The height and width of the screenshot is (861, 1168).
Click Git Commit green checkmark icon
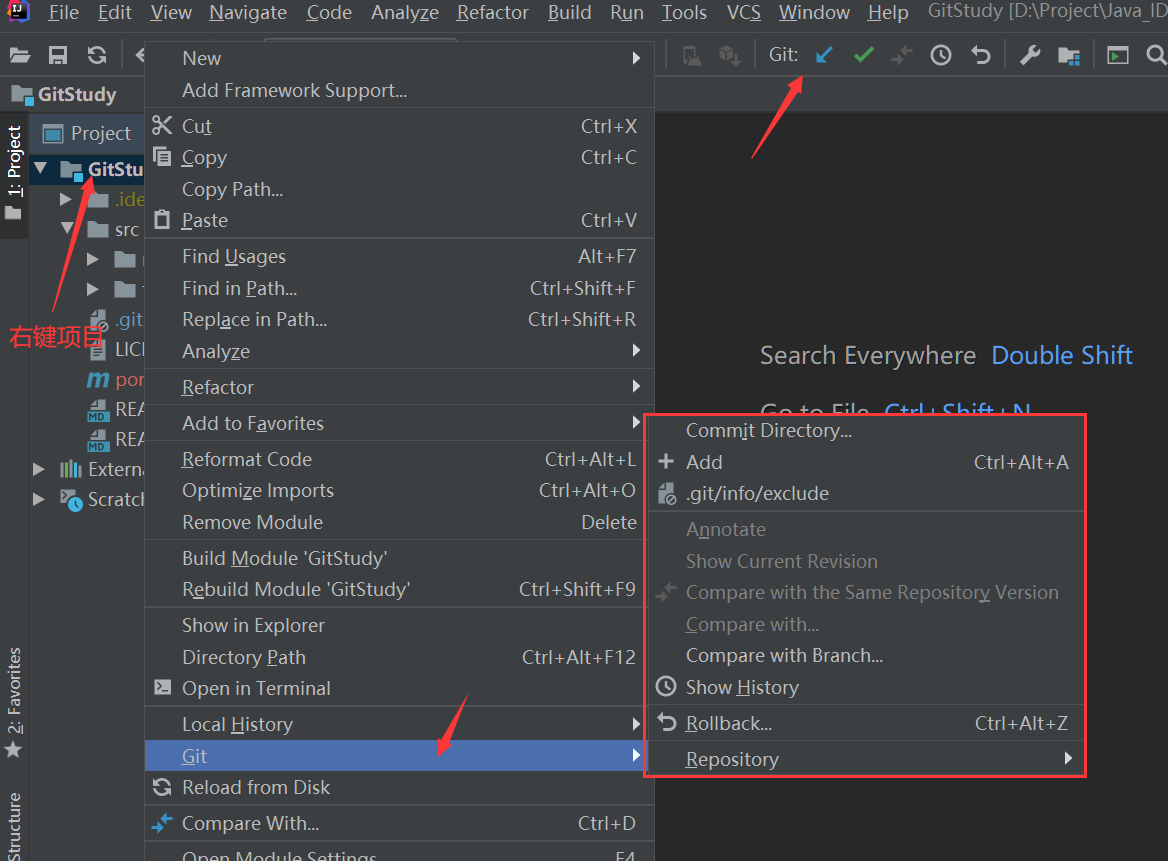(x=863, y=55)
